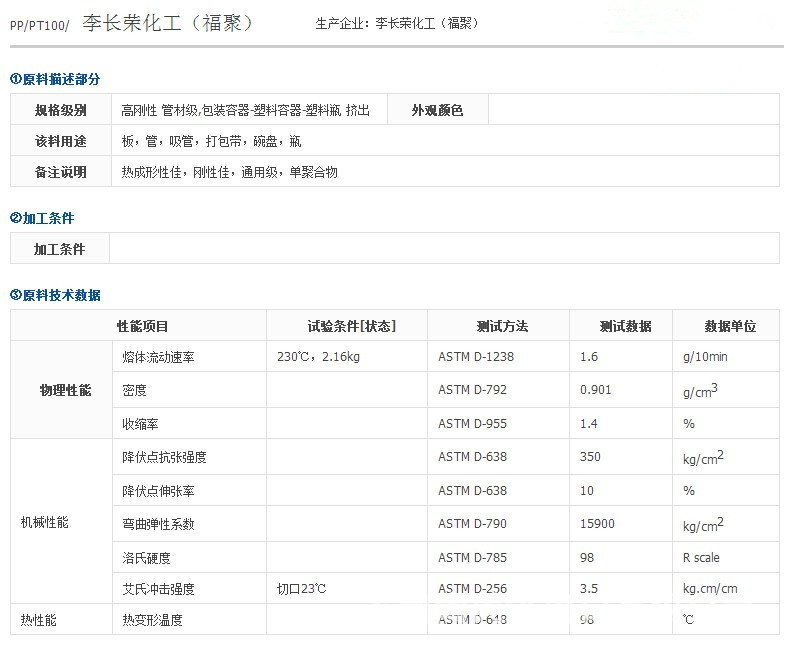This screenshot has height=656, width=792.
Task: Click the 性能项目 column header
Action: pos(138,326)
